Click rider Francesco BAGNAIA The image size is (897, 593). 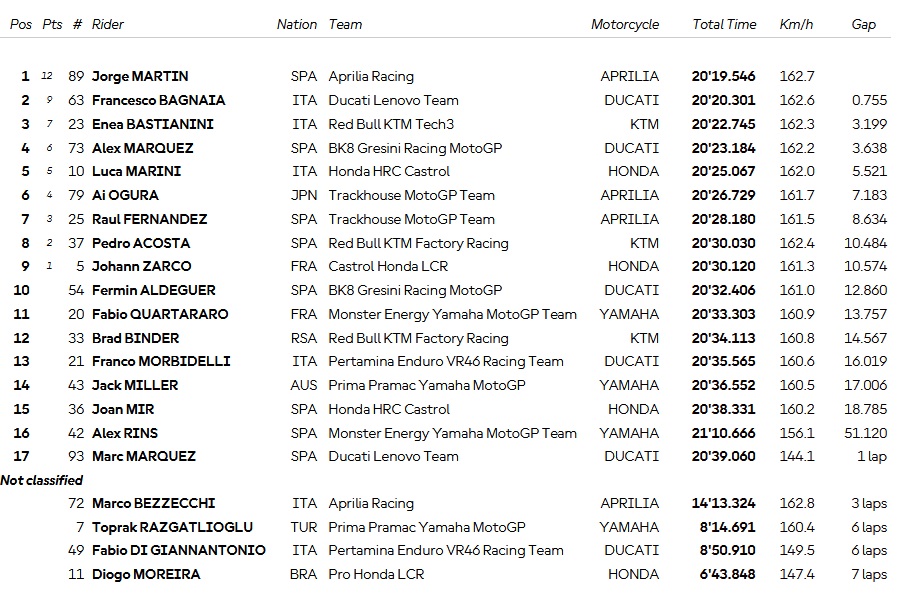[158, 100]
